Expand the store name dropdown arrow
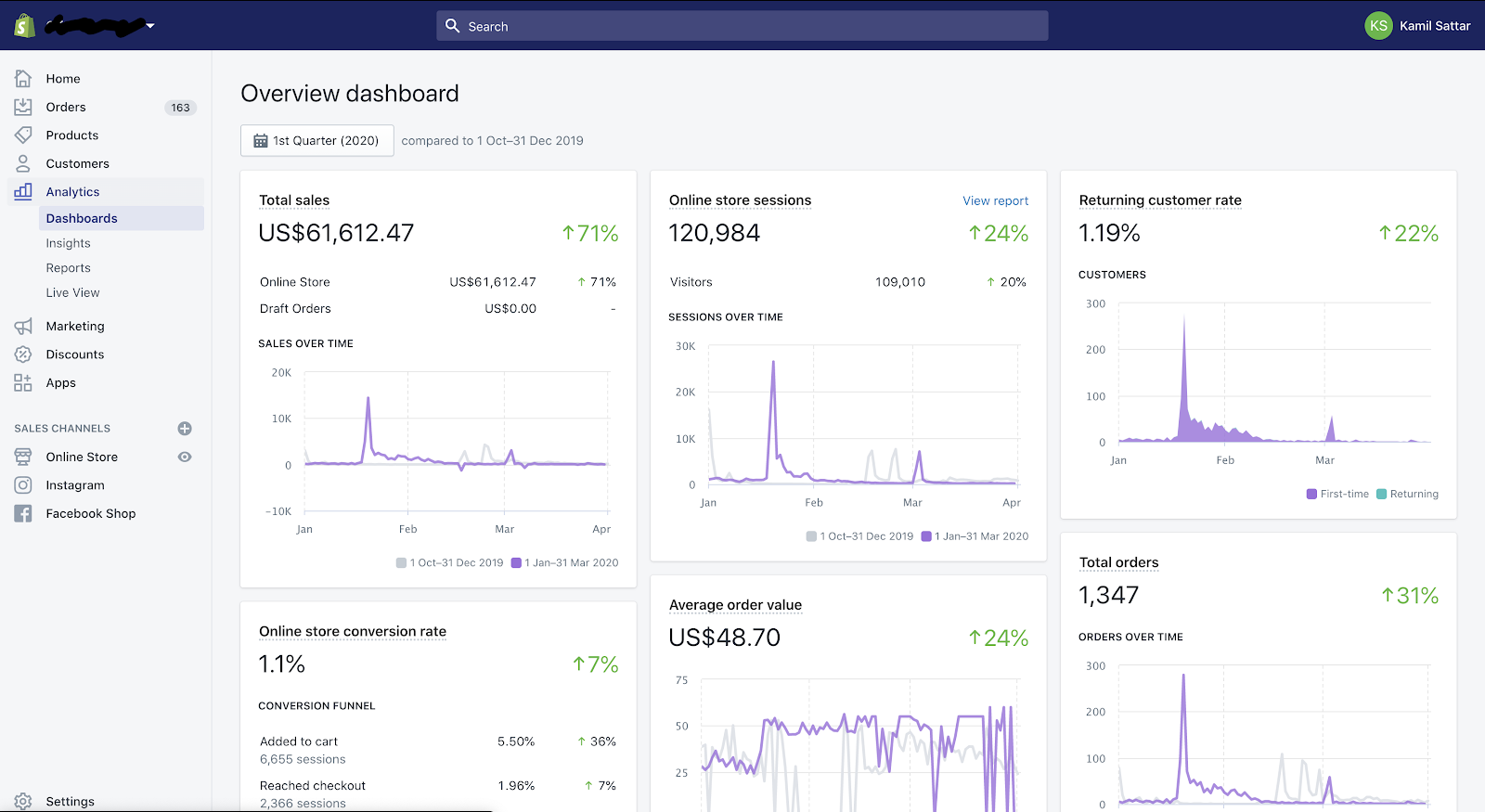Screen dimensions: 1485x812 point(150,26)
